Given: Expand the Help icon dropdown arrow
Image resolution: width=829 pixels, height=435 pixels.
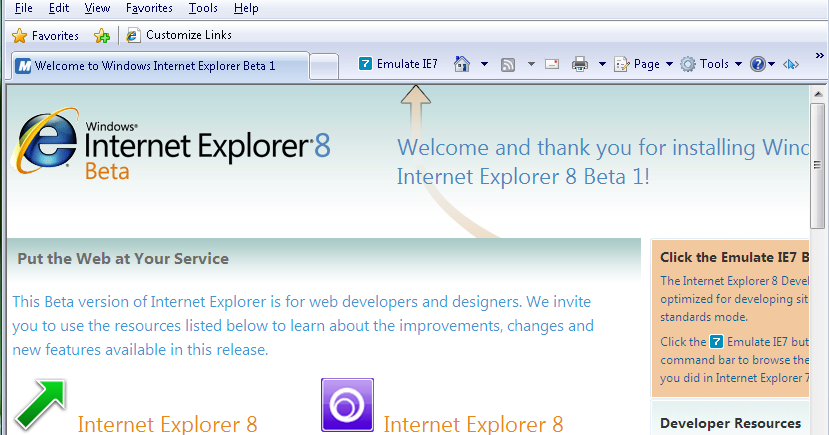Looking at the screenshot, I should point(771,64).
